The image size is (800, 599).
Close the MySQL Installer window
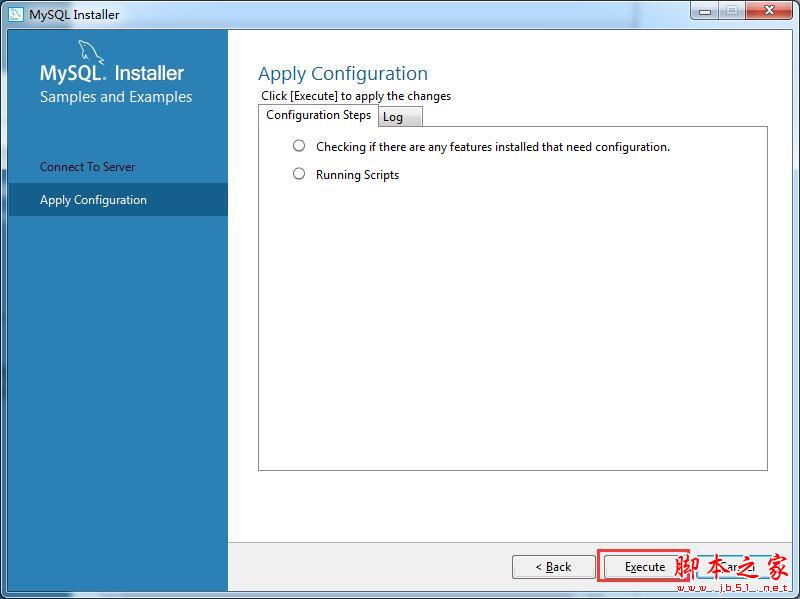pos(769,11)
